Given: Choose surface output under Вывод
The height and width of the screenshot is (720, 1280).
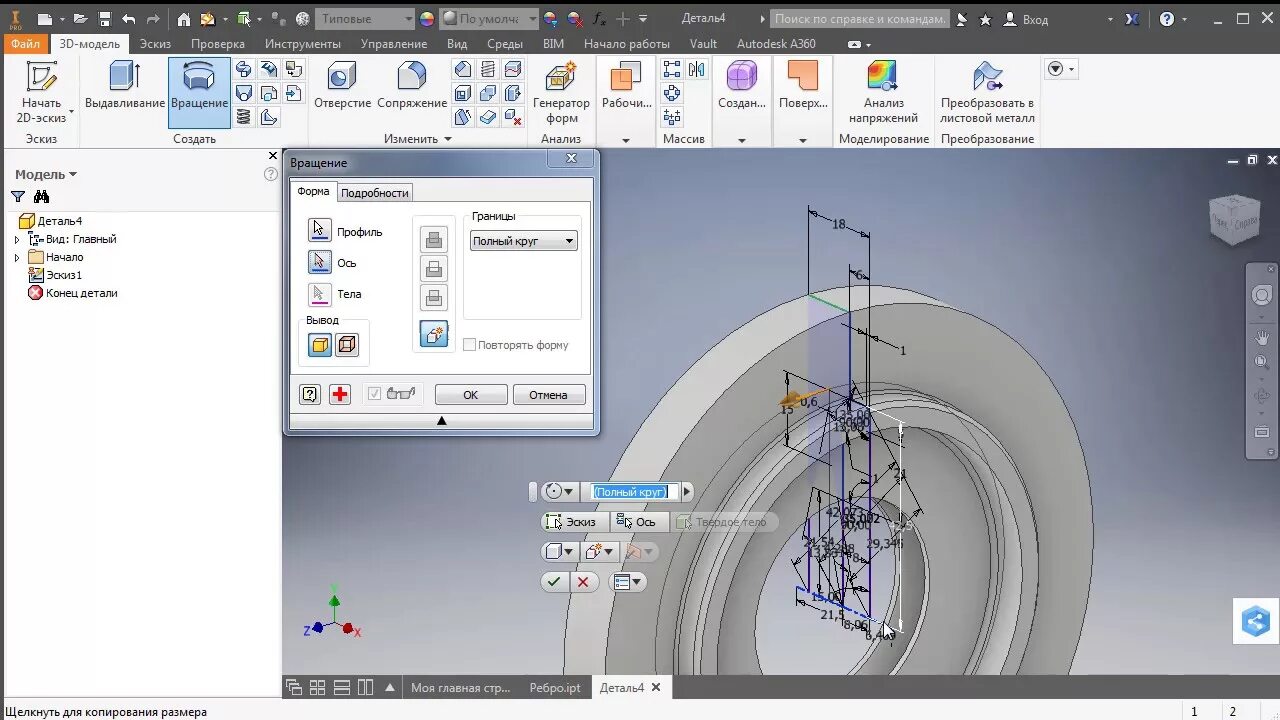Looking at the screenshot, I should (347, 345).
